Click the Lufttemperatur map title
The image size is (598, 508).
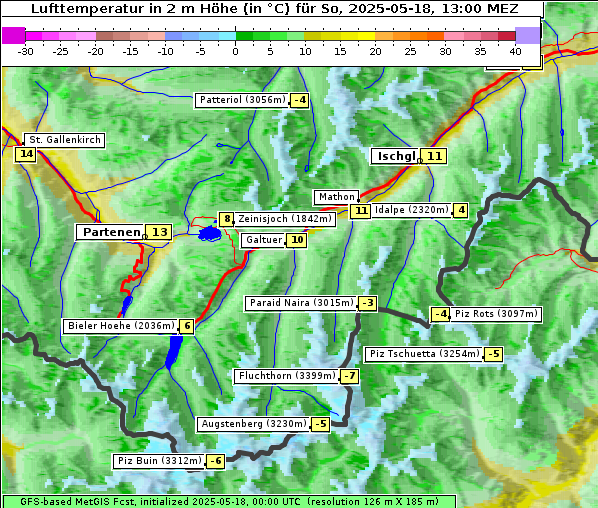tap(274, 8)
